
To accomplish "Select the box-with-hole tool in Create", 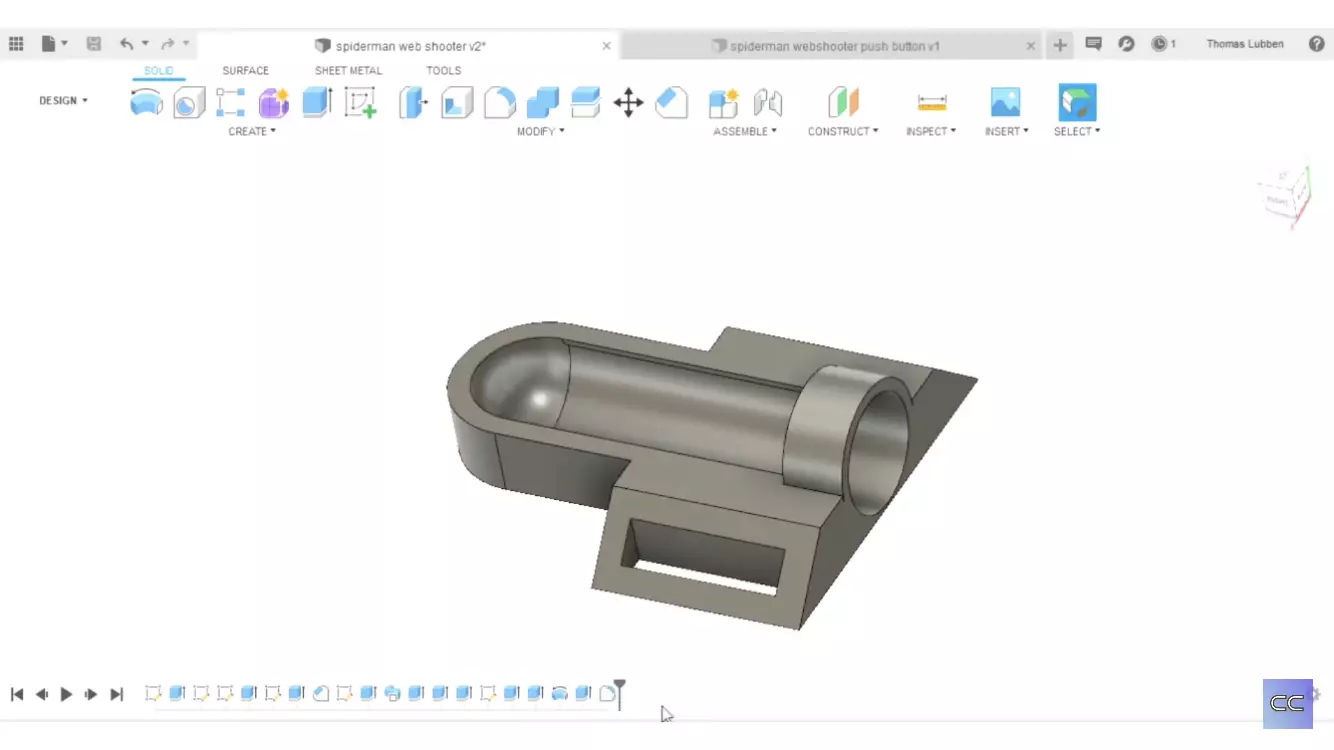I will pyautogui.click(x=189, y=102).
